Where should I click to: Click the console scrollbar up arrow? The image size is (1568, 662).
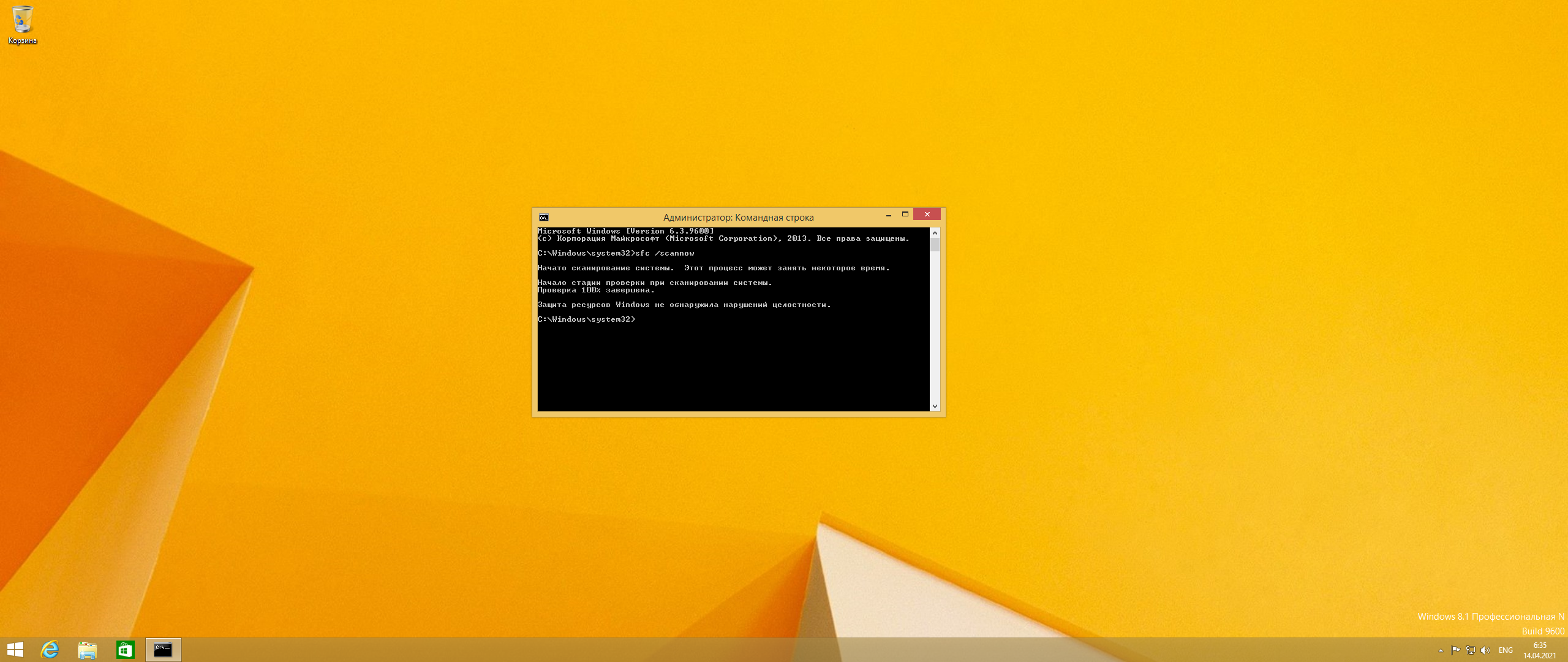[935, 233]
